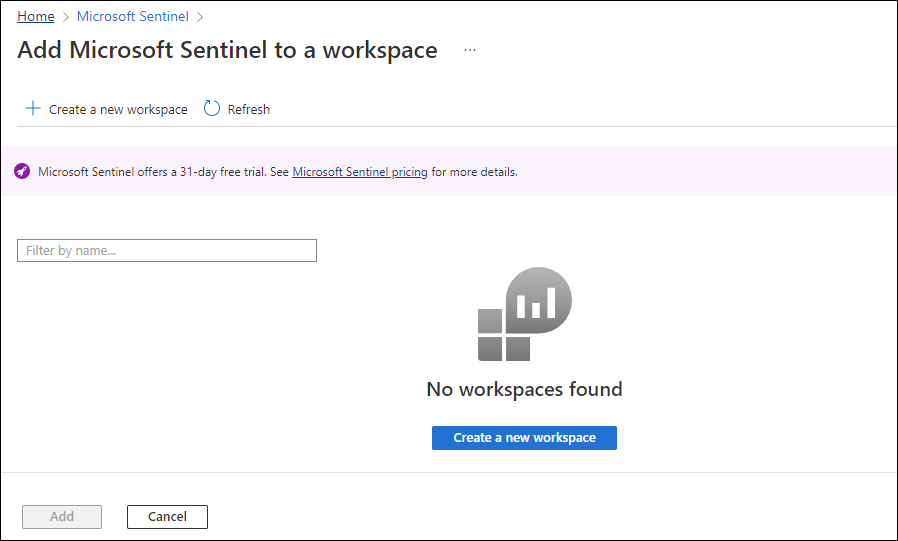Click the Add Microsoft Sentinel page title
Image resolution: width=898 pixels, height=541 pixels.
(227, 50)
